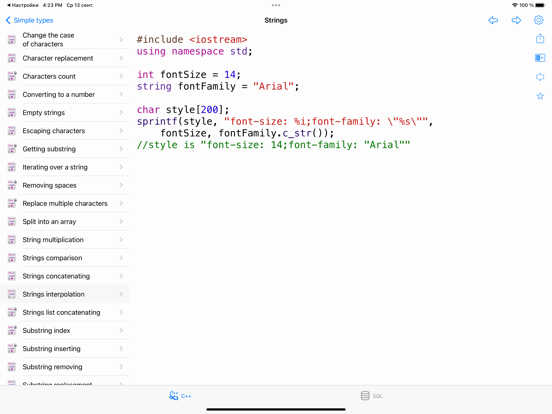Open previous topic with left arrow
This screenshot has width=552, height=414.
493,20
